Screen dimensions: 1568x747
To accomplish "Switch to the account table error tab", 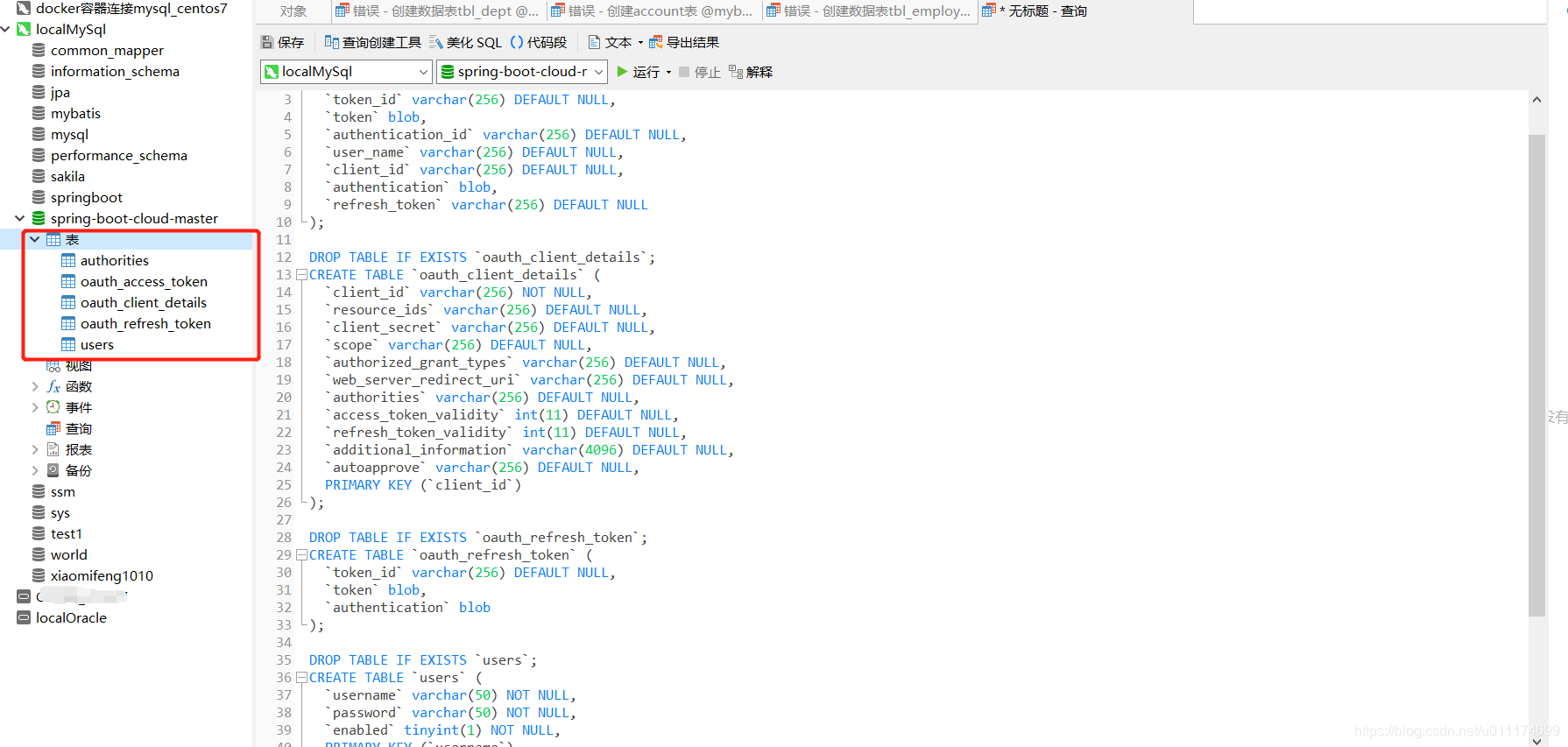I will tap(653, 11).
